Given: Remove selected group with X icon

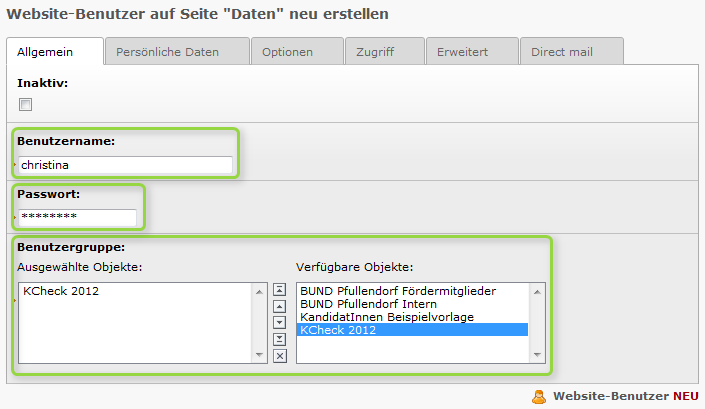Looking at the screenshot, I should coord(280,356).
